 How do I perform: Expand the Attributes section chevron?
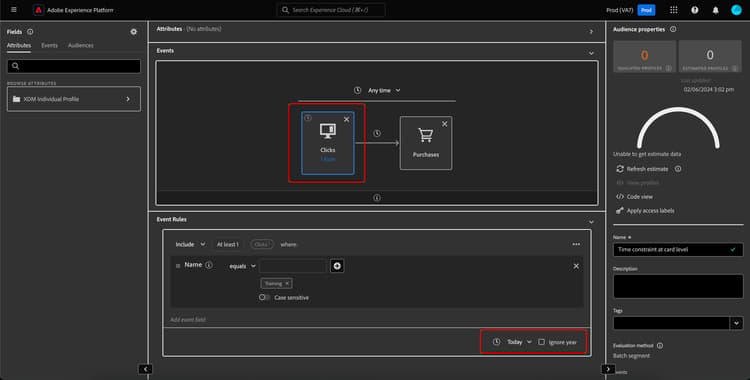591,32
